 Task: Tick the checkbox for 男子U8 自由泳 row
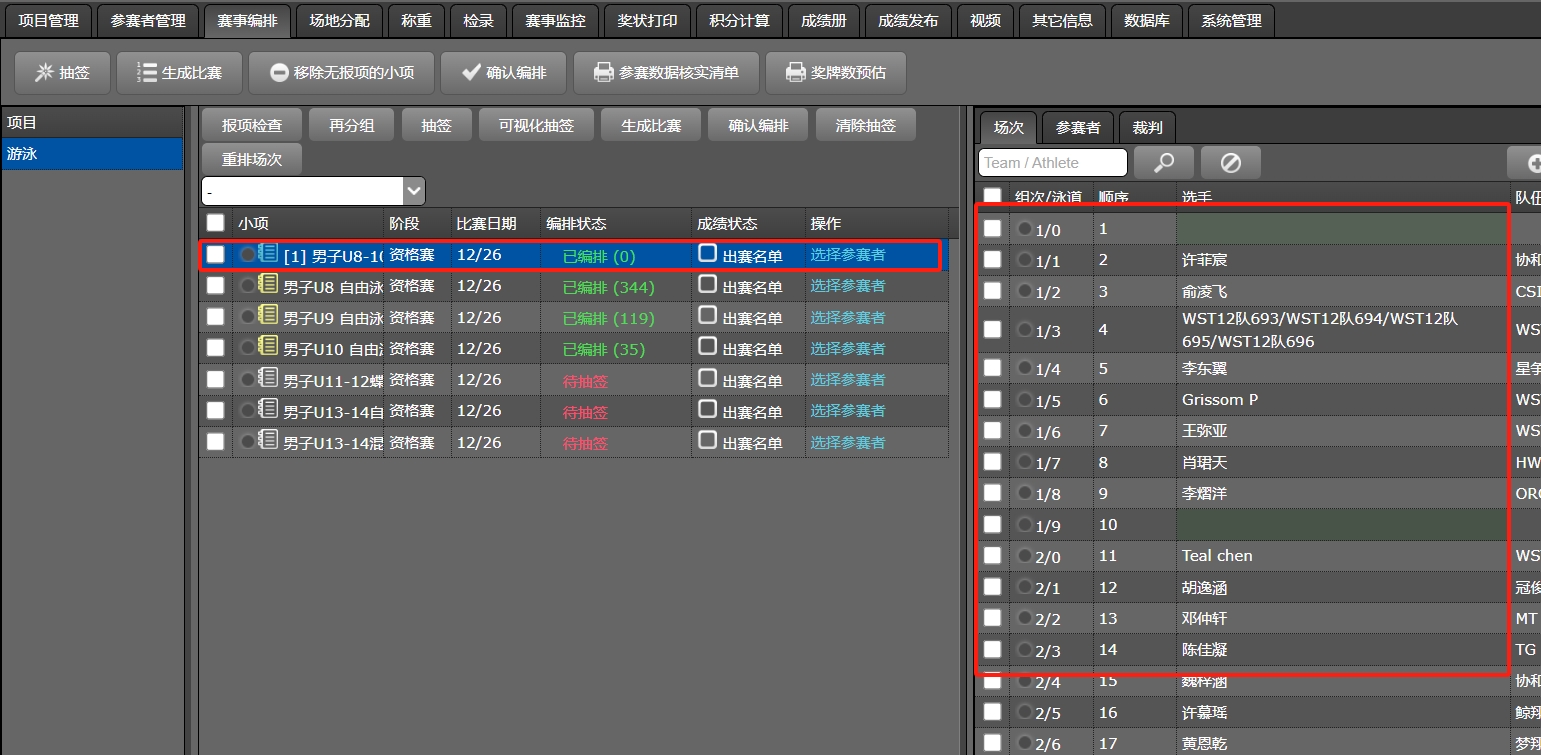(x=215, y=286)
